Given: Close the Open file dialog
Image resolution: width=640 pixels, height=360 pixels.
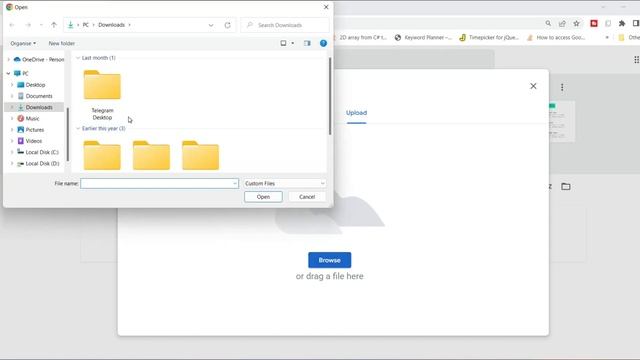Looking at the screenshot, I should click(x=326, y=7).
